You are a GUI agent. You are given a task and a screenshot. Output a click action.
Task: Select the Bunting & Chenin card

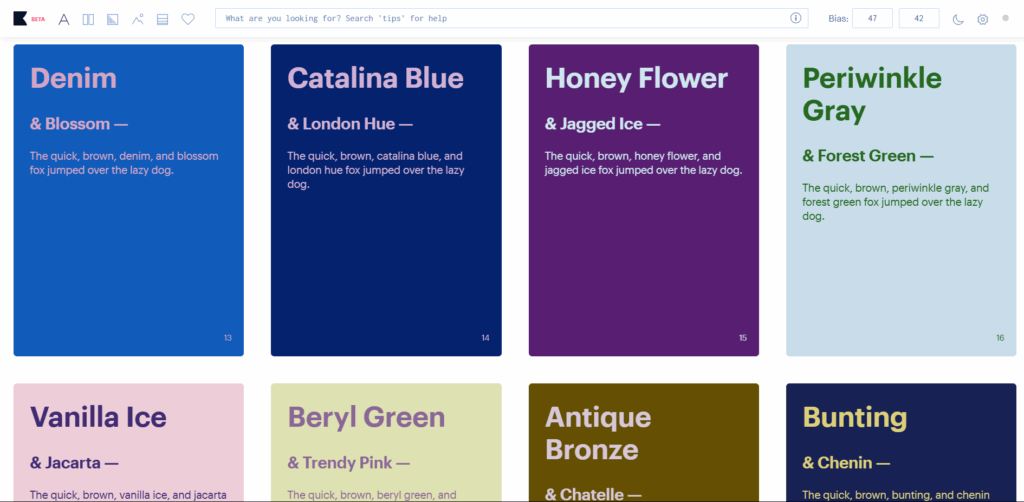click(901, 443)
